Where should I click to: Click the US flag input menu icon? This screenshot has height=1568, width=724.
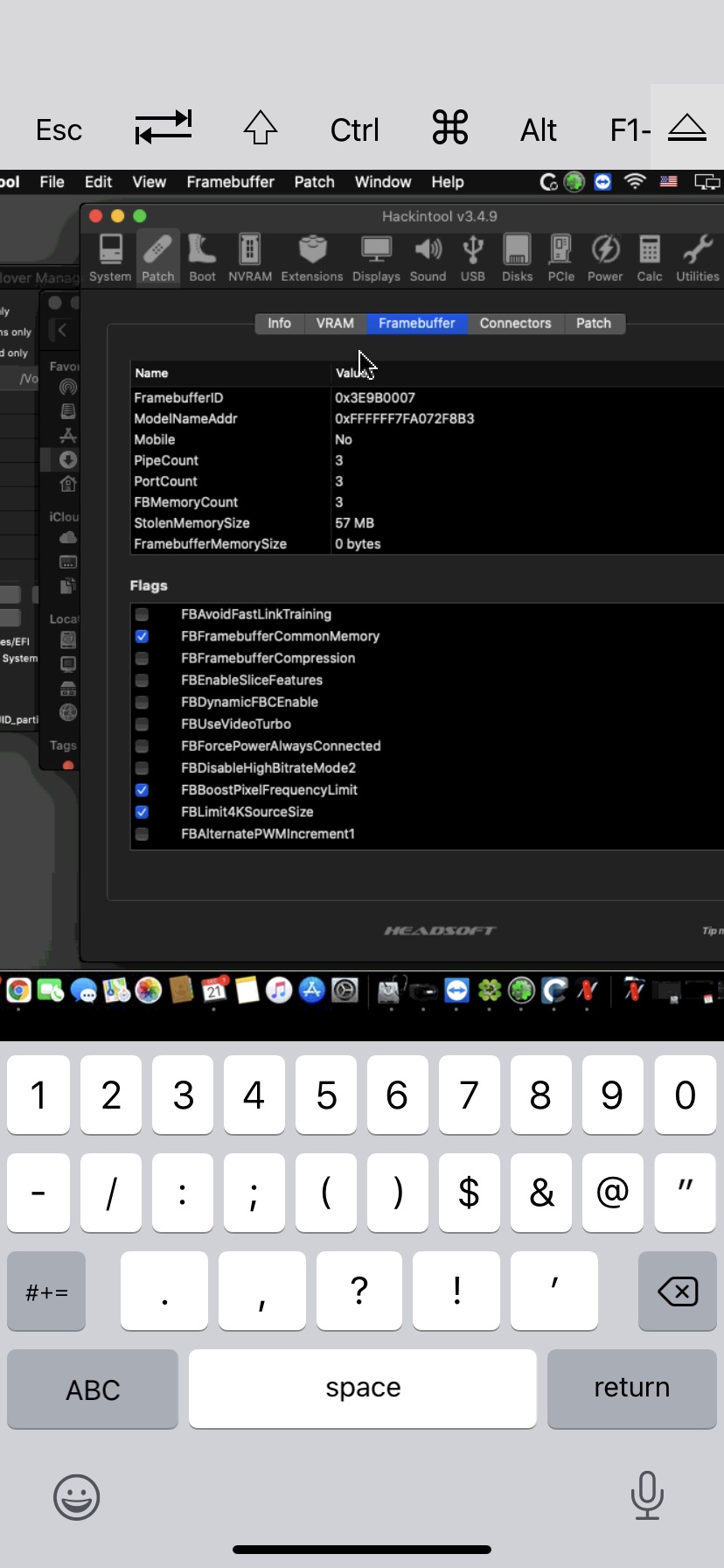coord(669,182)
